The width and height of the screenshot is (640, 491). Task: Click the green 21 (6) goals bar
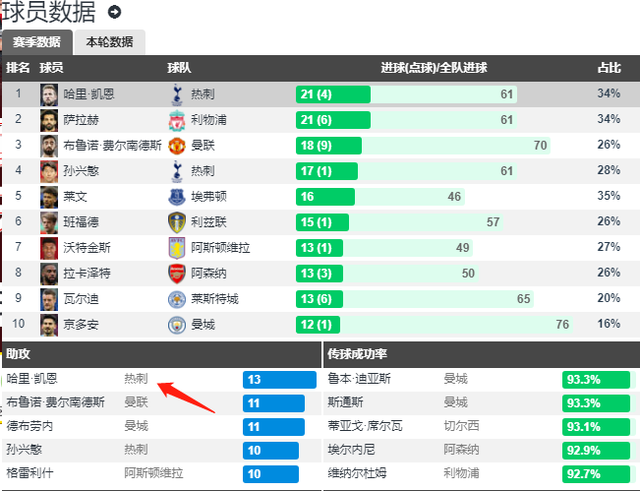pyautogui.click(x=333, y=120)
